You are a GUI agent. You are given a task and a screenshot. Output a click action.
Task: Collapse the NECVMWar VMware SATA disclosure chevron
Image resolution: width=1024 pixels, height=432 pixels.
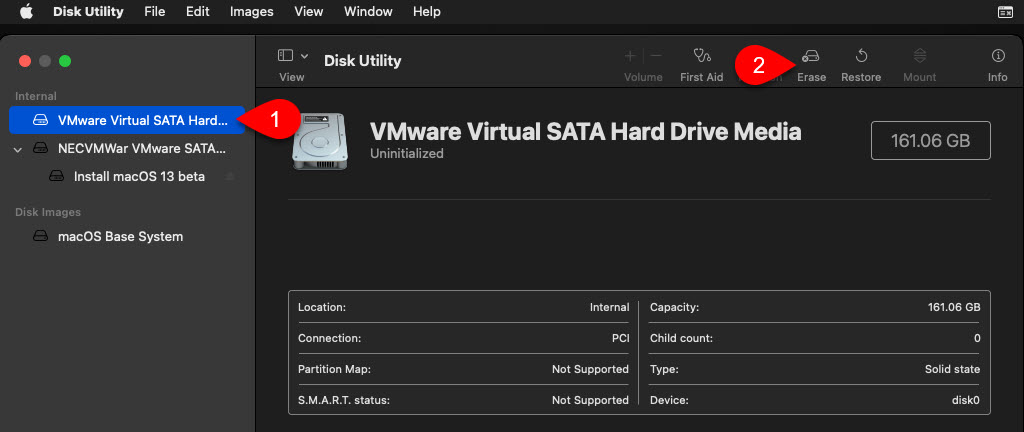pyautogui.click(x=18, y=149)
